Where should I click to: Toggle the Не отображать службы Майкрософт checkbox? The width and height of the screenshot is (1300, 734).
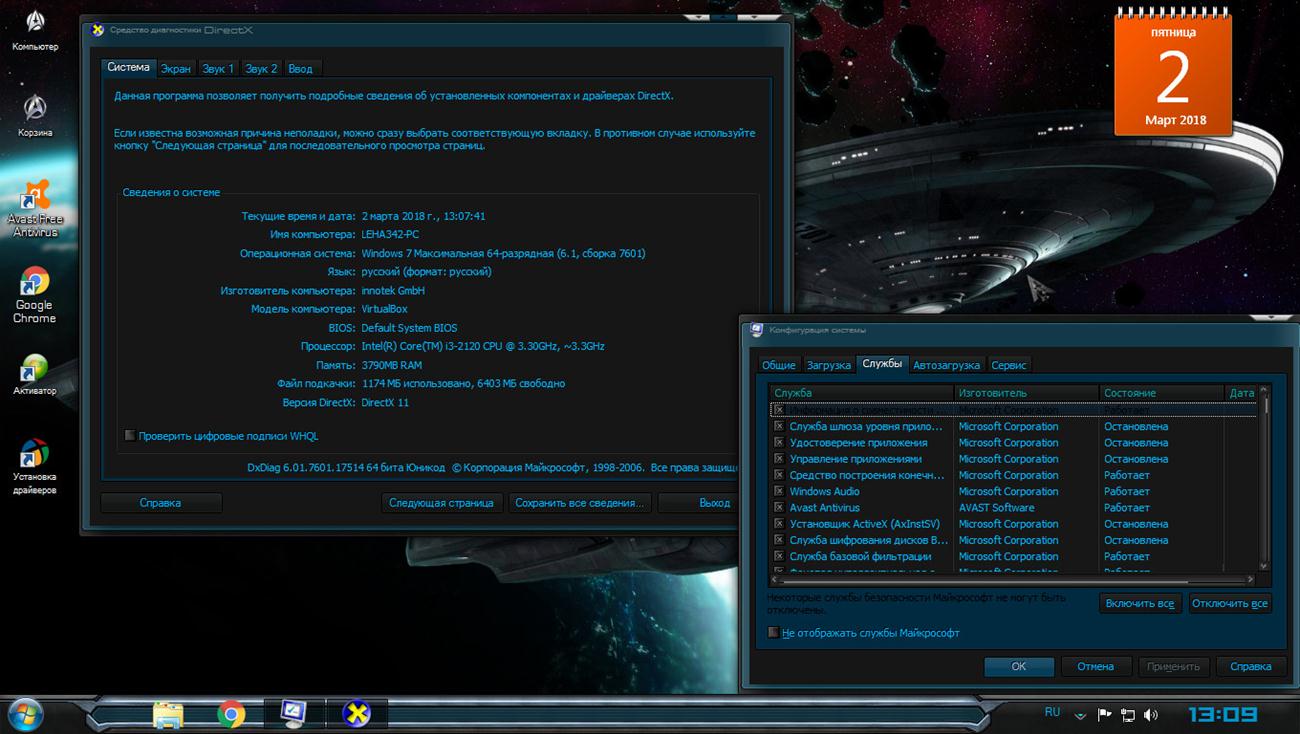pos(773,632)
